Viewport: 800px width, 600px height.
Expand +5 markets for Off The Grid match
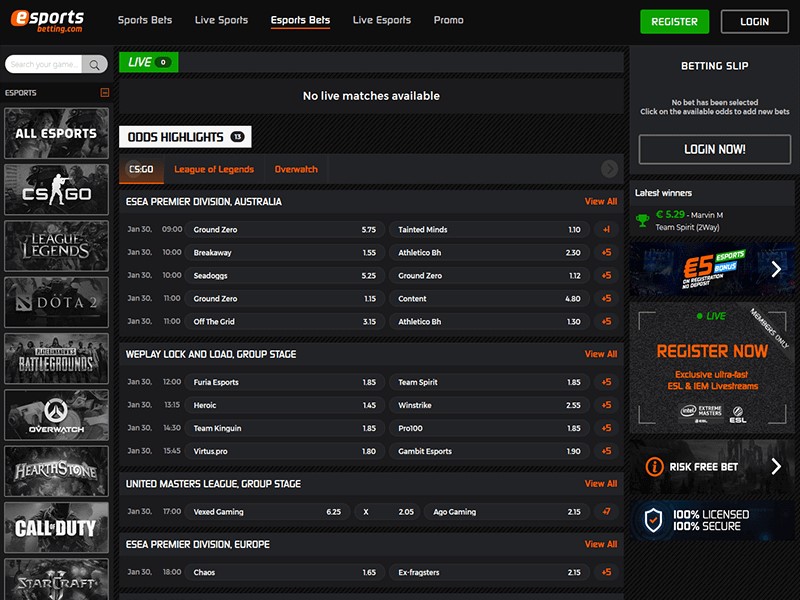606,321
